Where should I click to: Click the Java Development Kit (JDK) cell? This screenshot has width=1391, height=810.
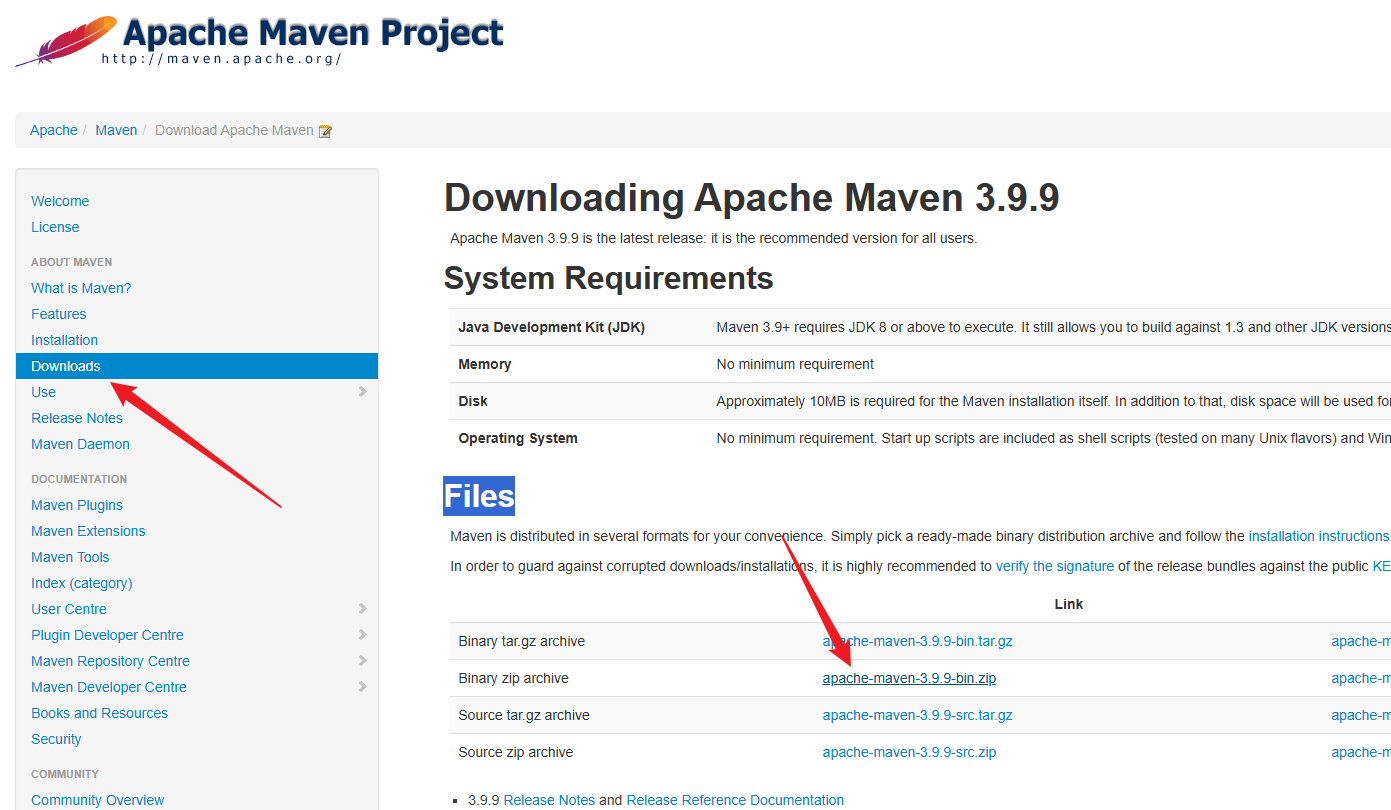(551, 327)
